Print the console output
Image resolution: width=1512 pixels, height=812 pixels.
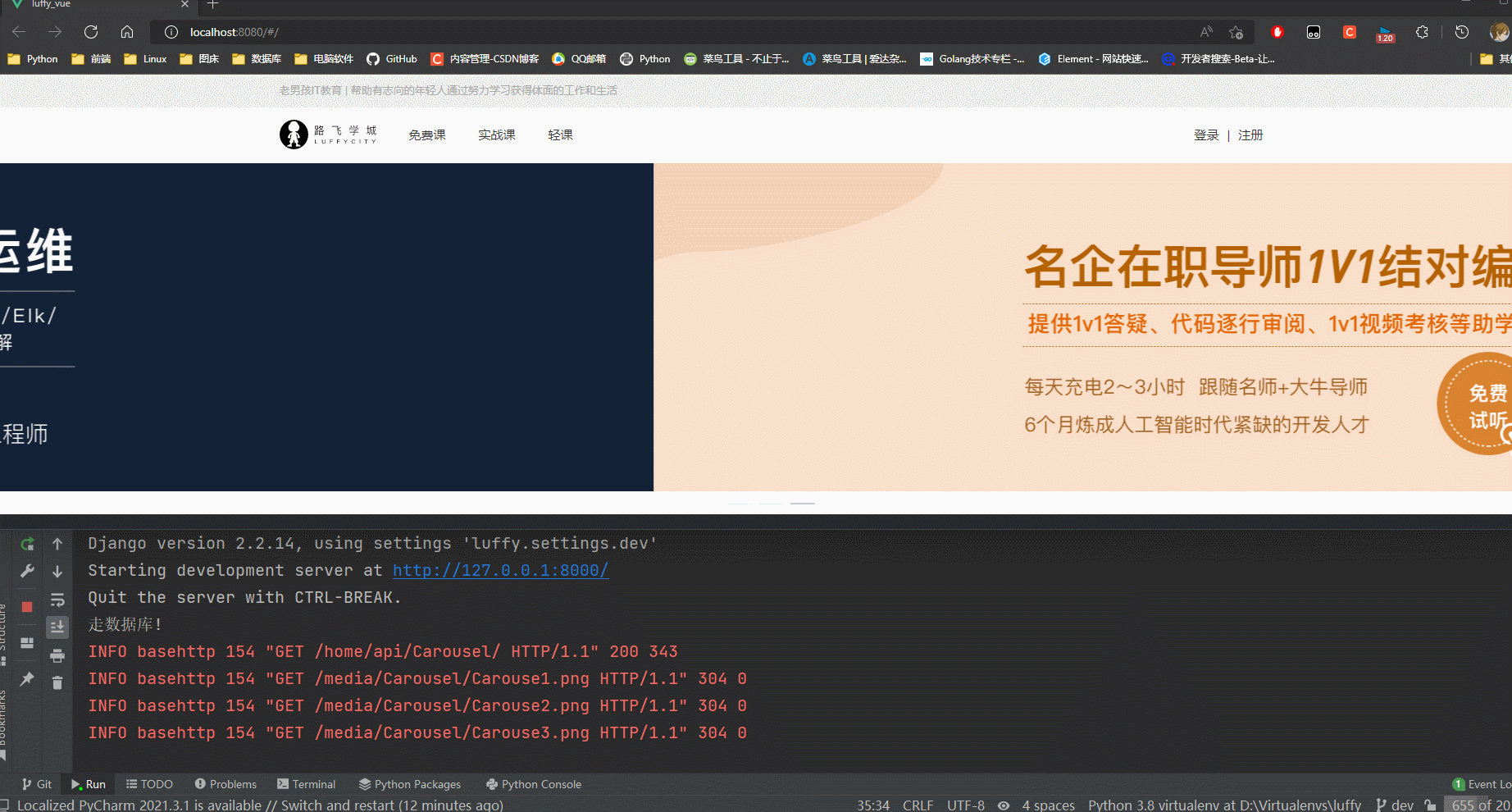[57, 655]
